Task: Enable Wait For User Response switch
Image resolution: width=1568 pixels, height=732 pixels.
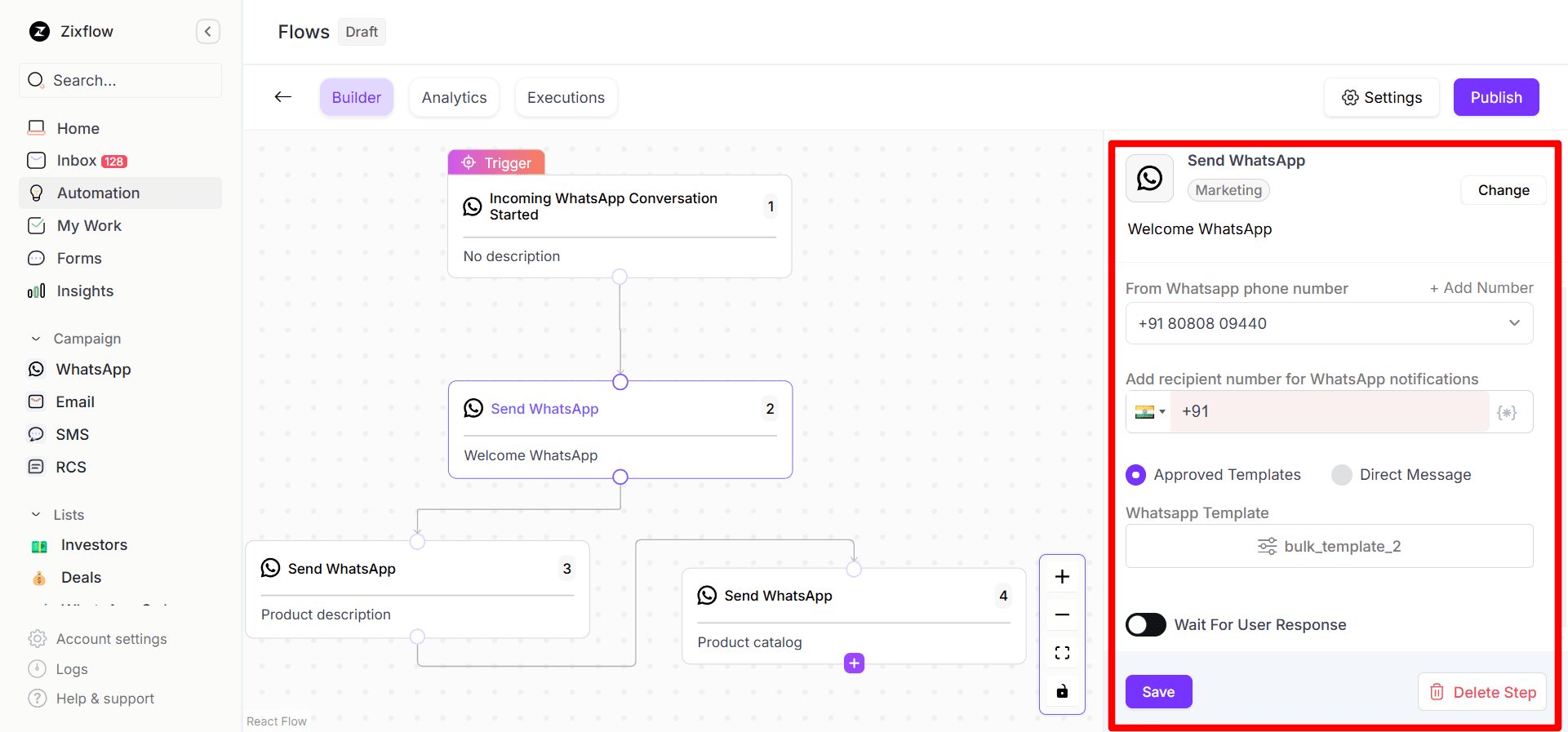Action: (1146, 625)
